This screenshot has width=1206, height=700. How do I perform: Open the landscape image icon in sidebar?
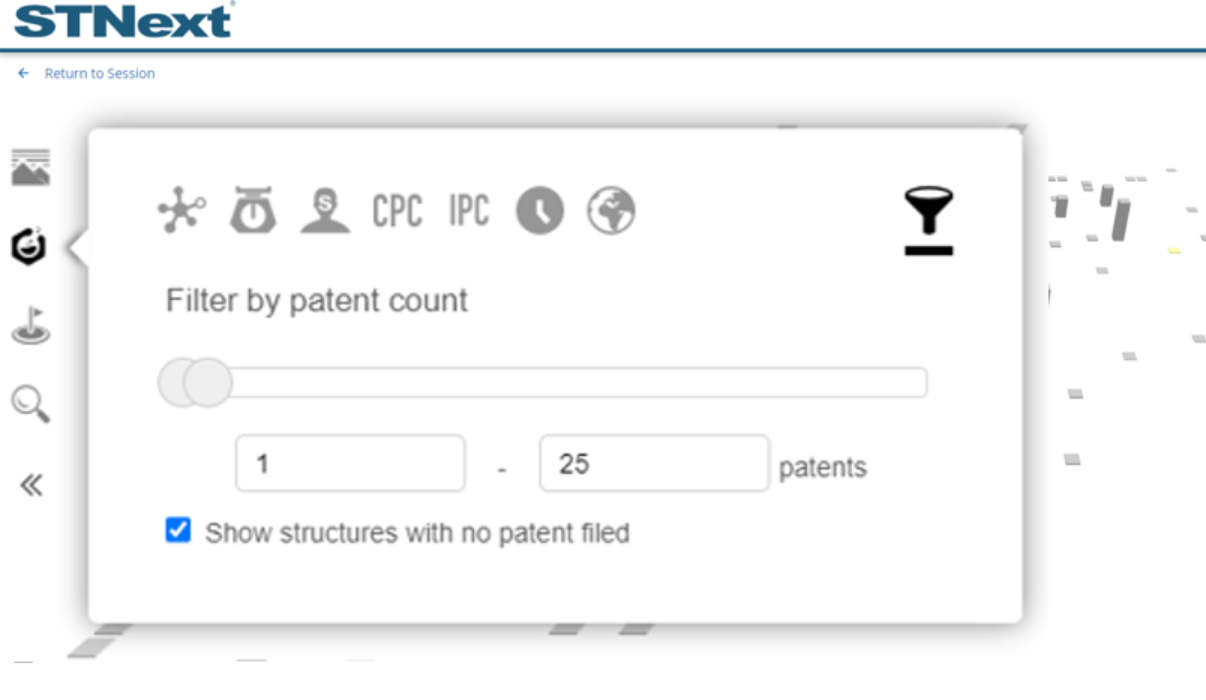[31, 168]
